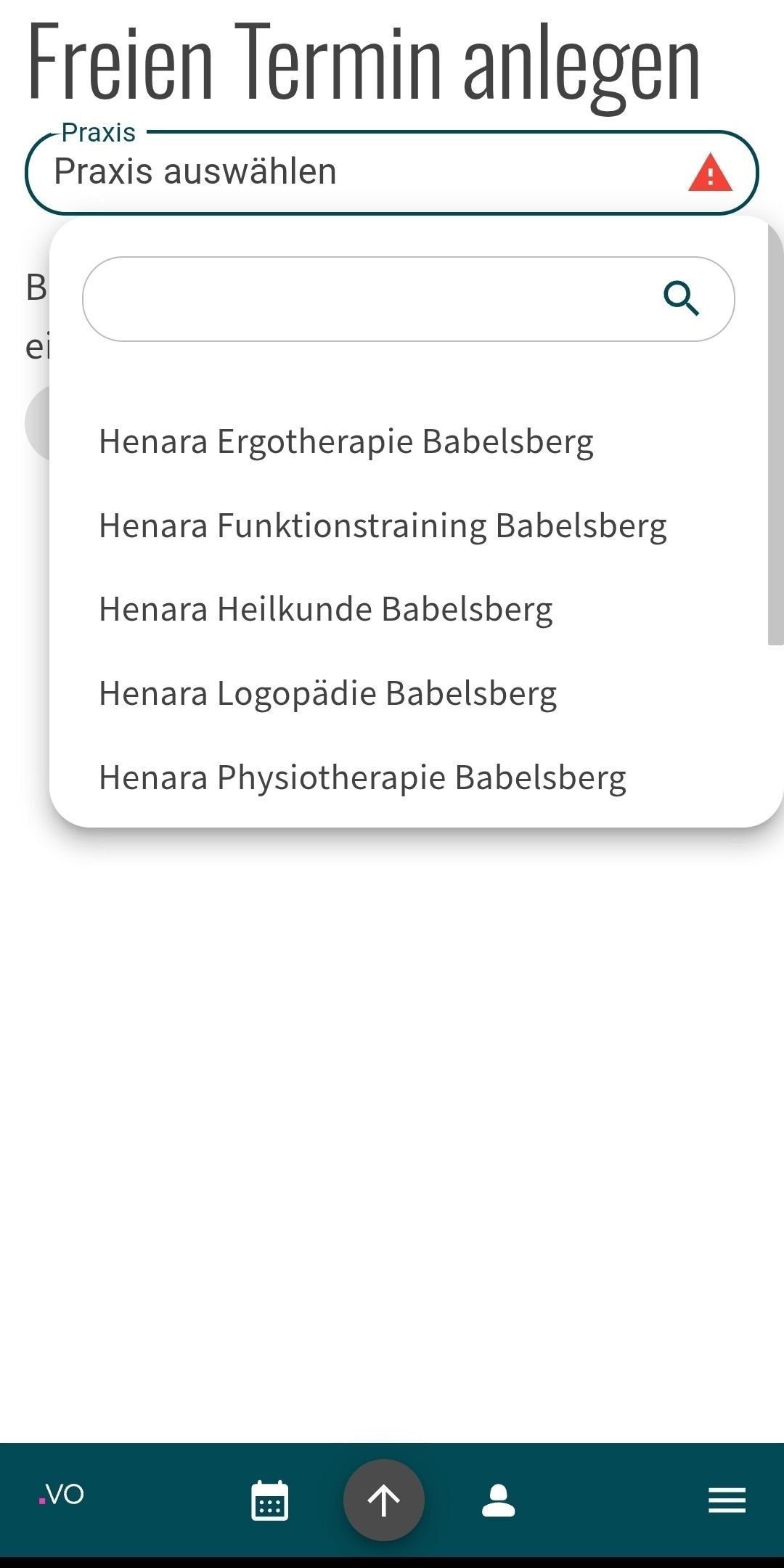Choose Henara Funktionstraining Babelsberg

(383, 526)
